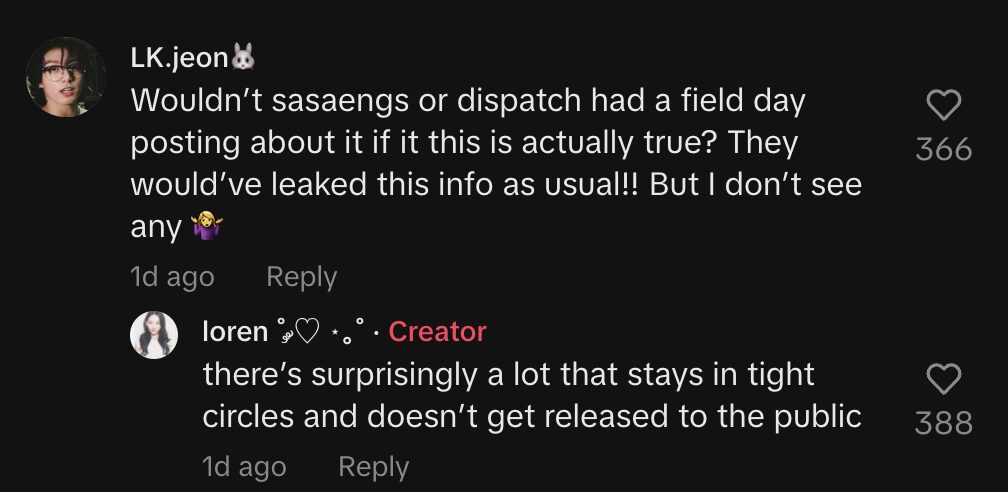The height and width of the screenshot is (492, 1008).
Task: Reply to loren's creator comment
Action: click(373, 467)
